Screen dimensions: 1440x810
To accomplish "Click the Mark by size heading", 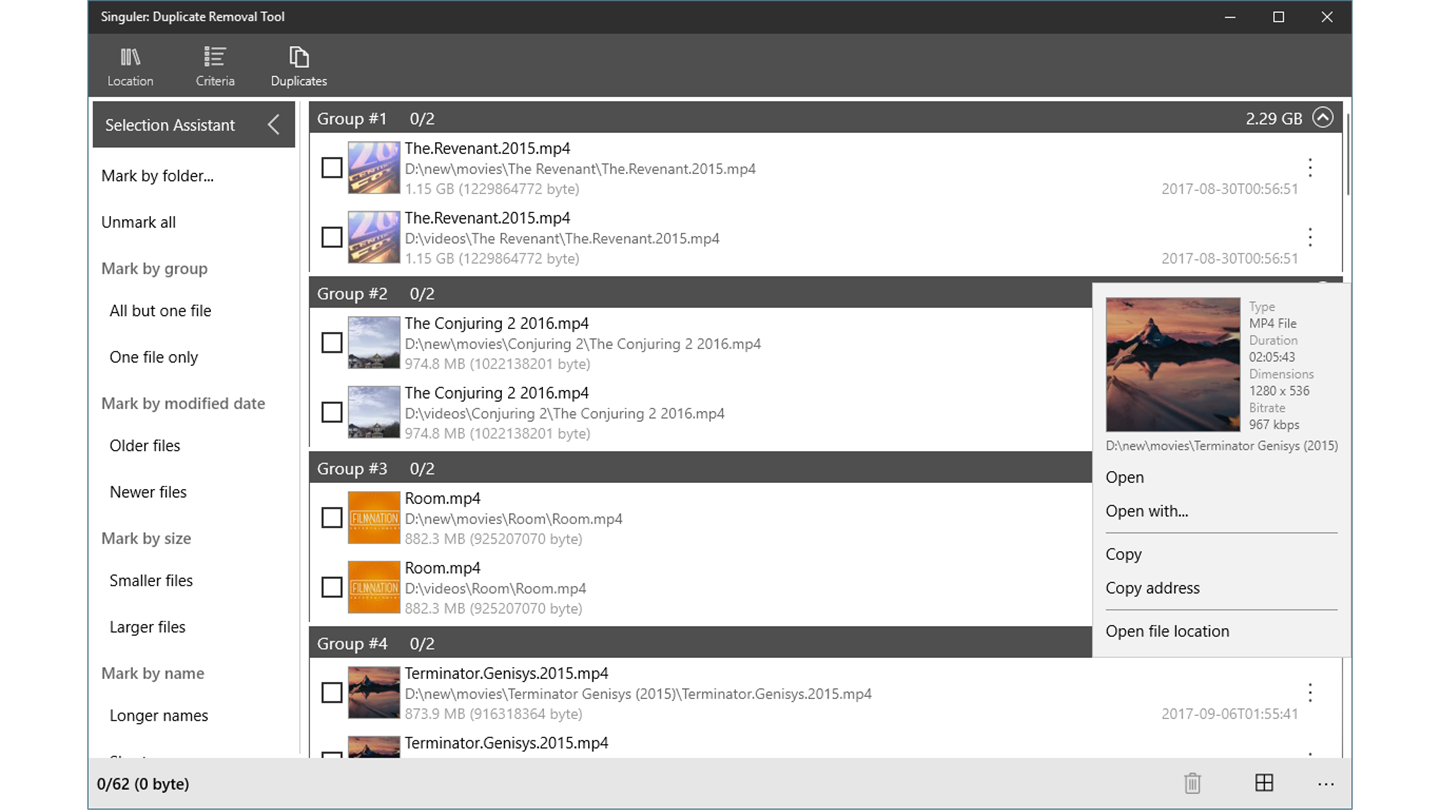I will click(146, 538).
